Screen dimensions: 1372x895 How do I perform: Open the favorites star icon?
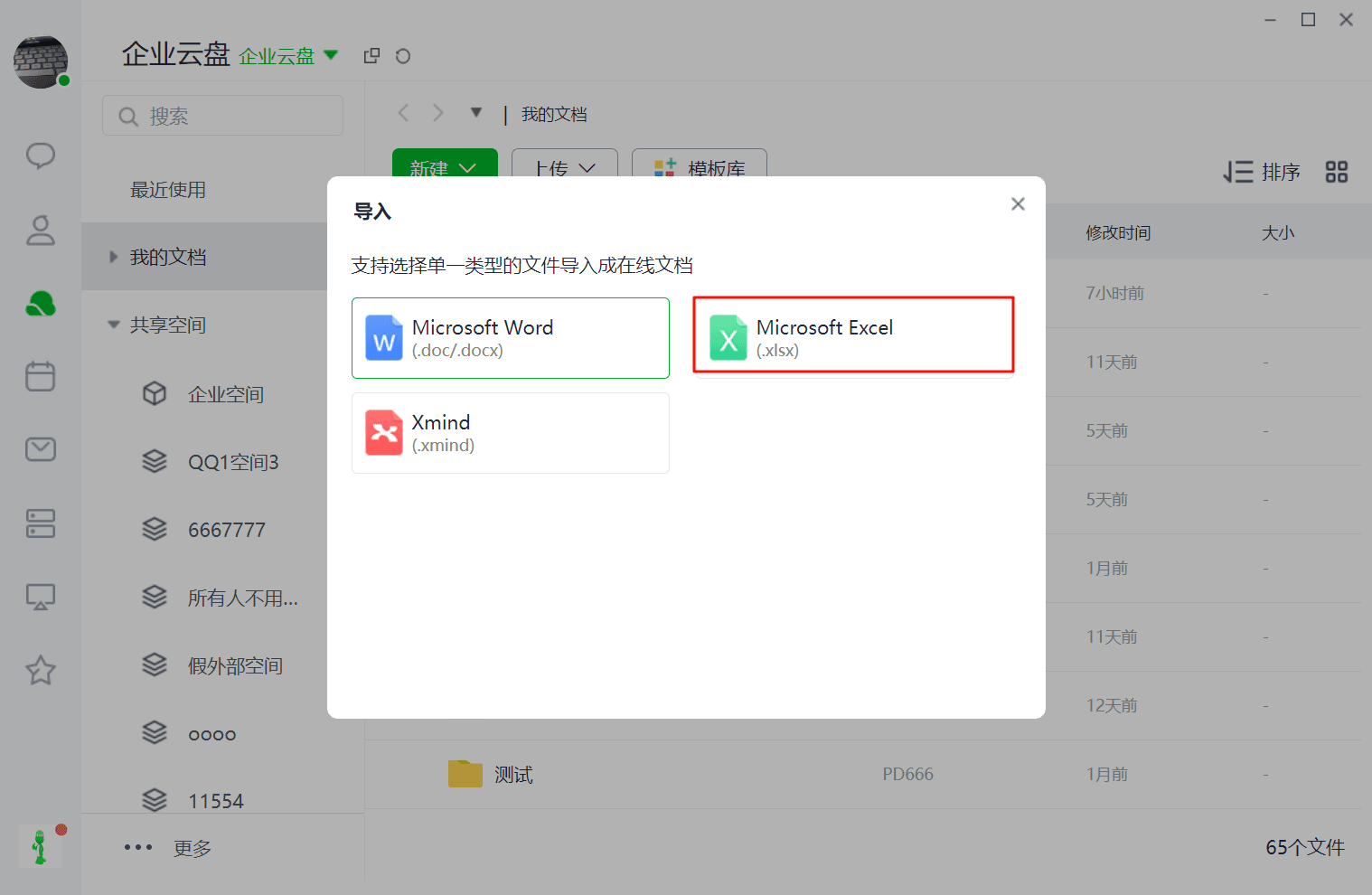click(x=41, y=670)
